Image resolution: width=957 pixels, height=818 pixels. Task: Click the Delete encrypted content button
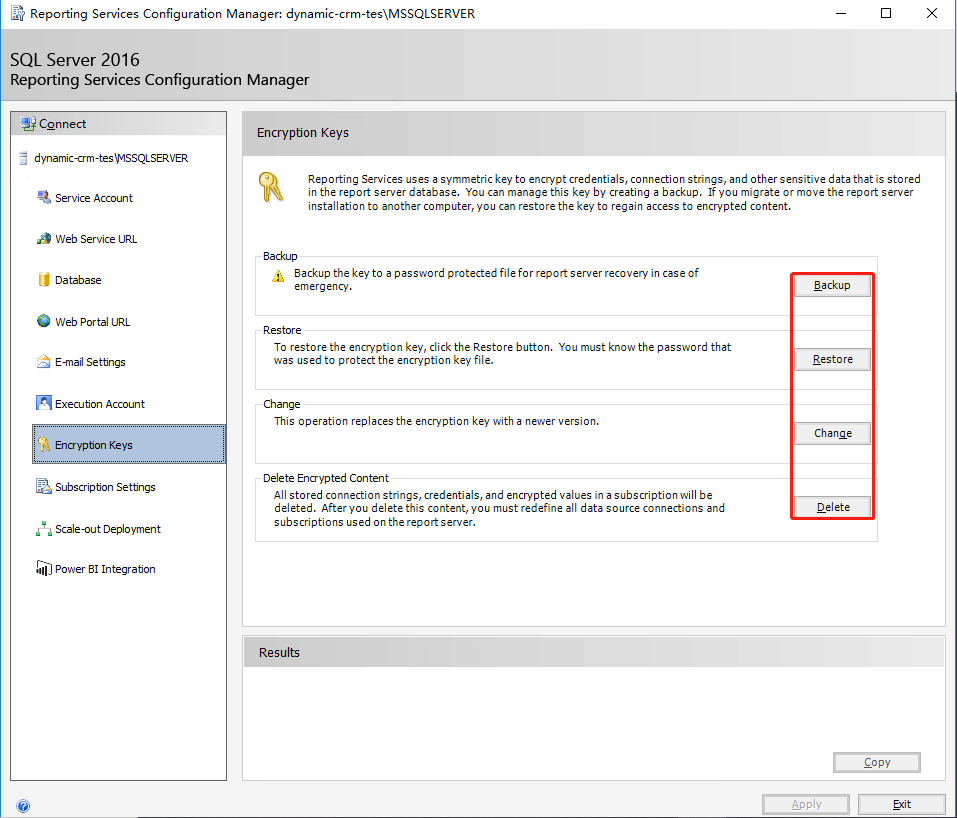click(832, 507)
